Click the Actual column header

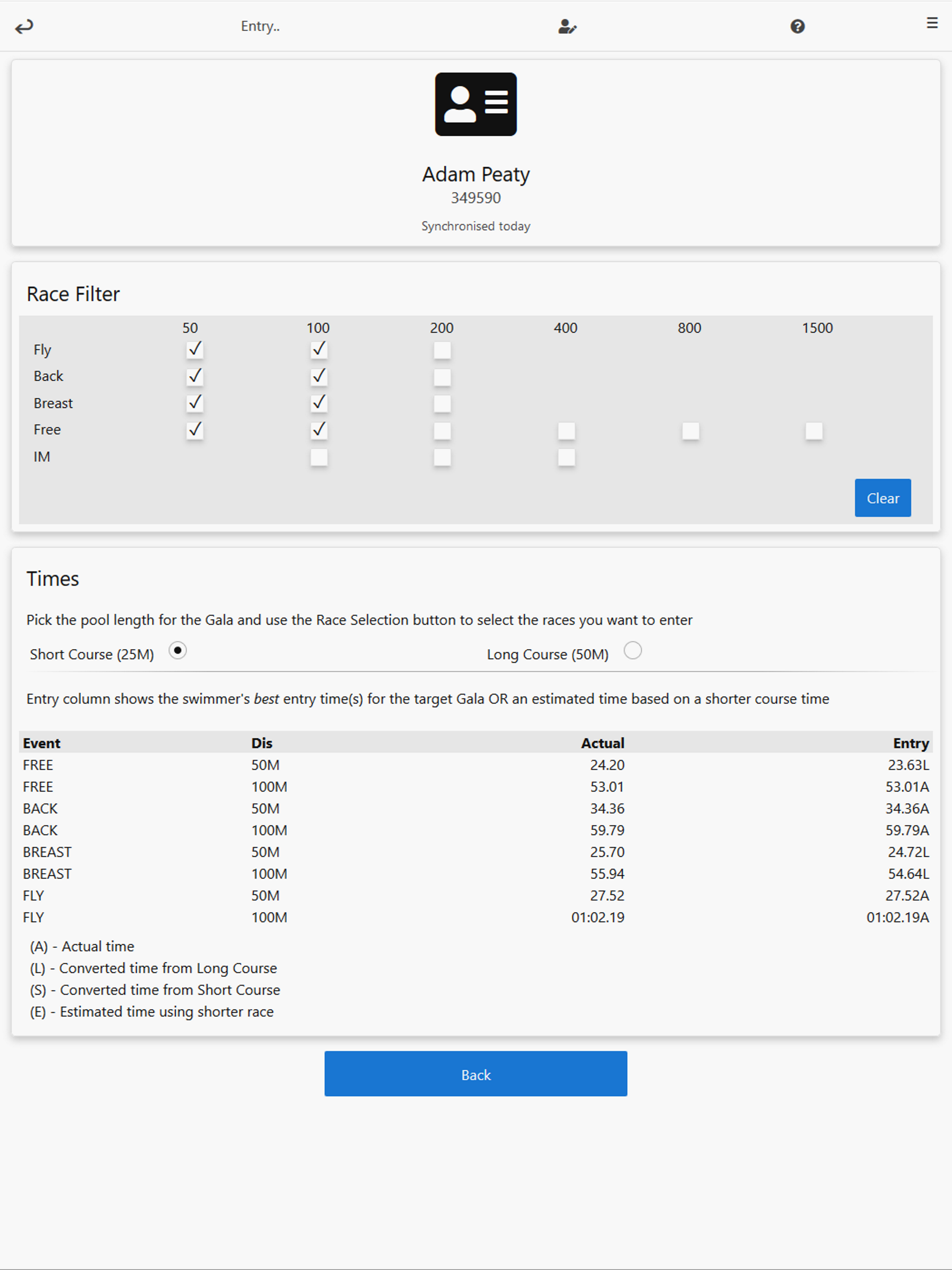(x=602, y=743)
